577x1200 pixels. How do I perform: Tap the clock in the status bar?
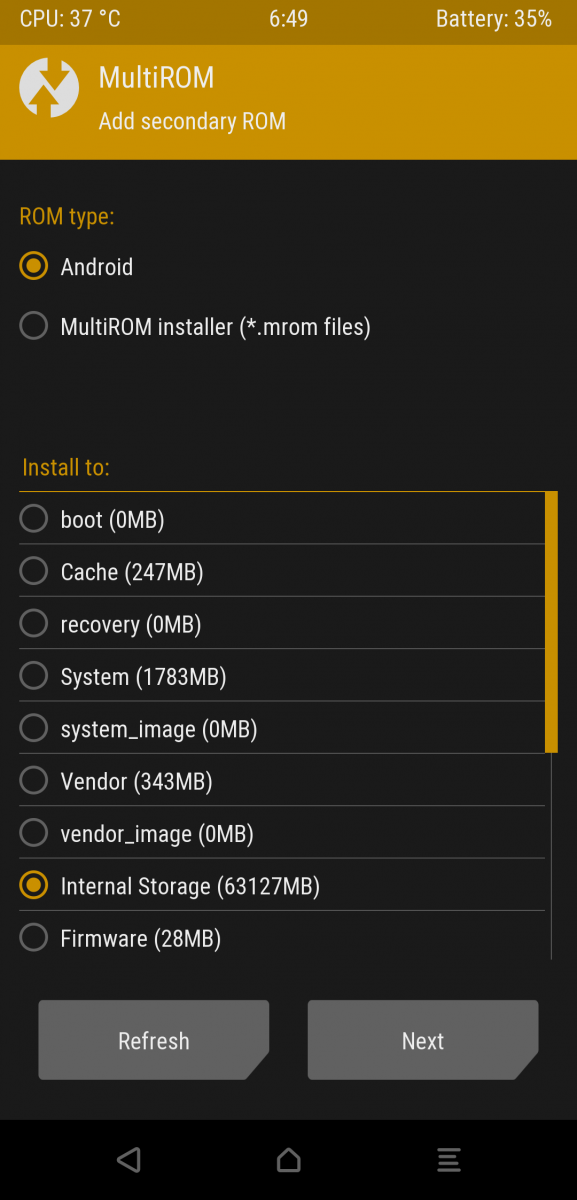coord(288,18)
